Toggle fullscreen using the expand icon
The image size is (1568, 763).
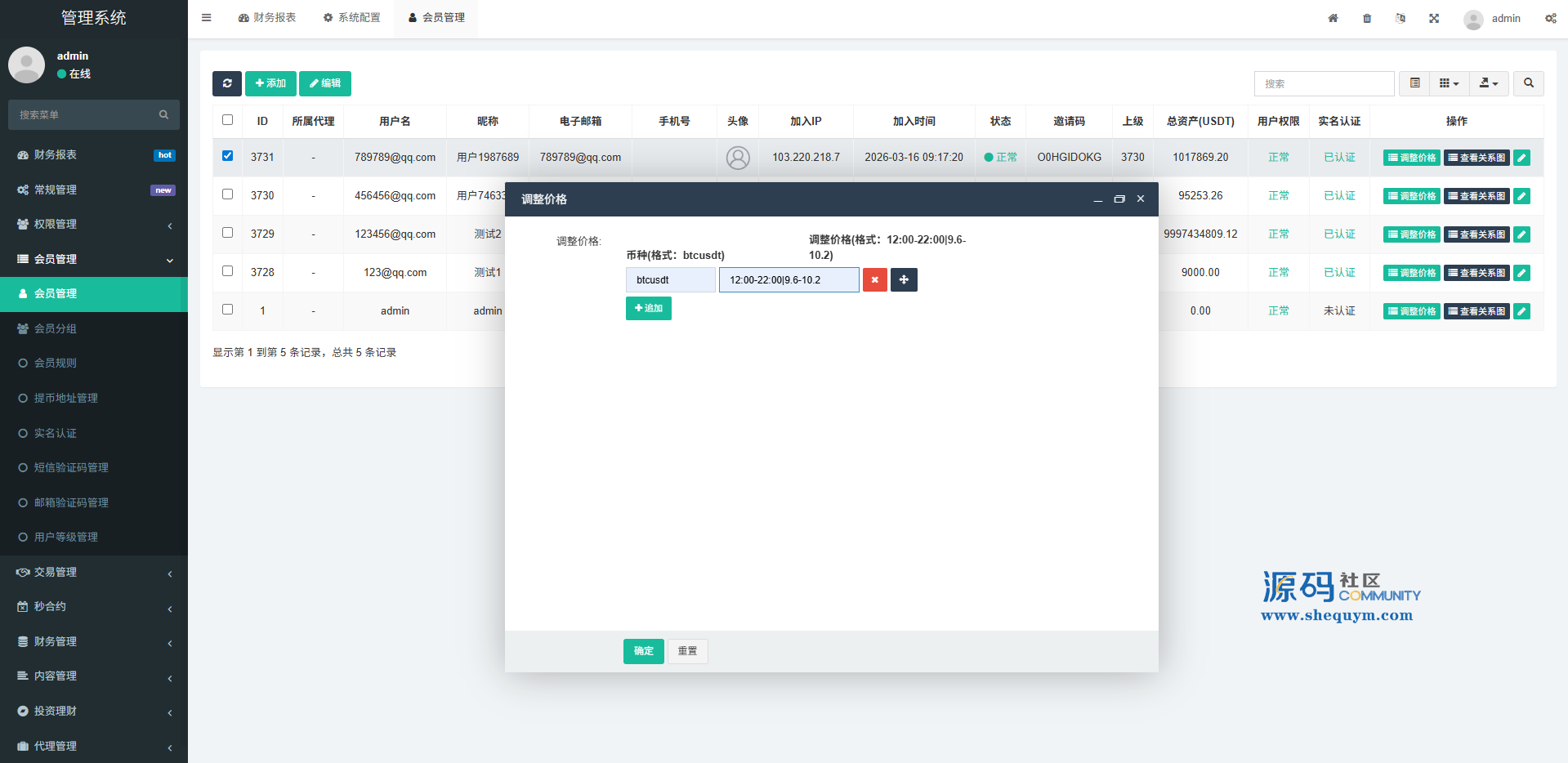pos(1434,18)
